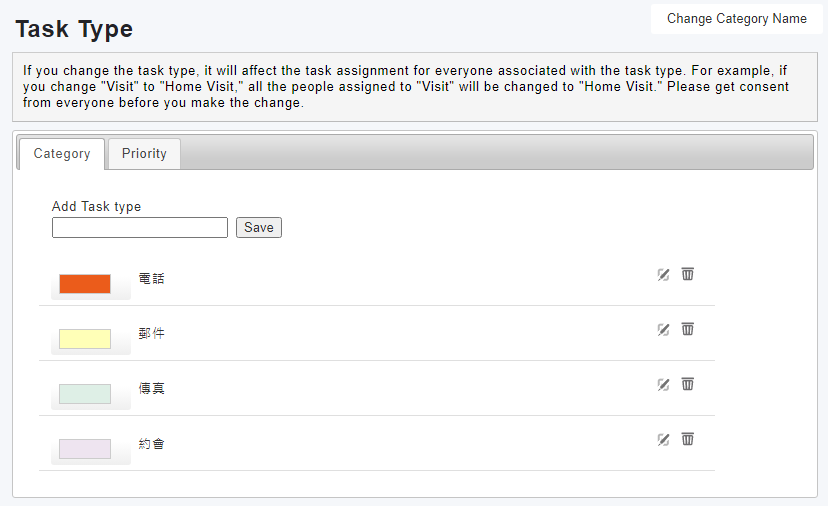This screenshot has height=506, width=828.
Task: Open Change Category Name
Action: pos(737,19)
